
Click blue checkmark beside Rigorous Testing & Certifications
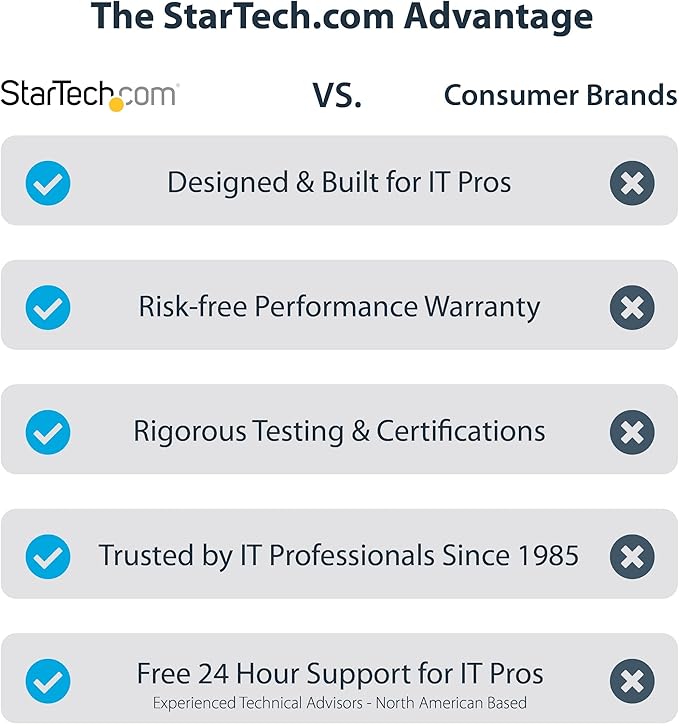pyautogui.click(x=48, y=432)
